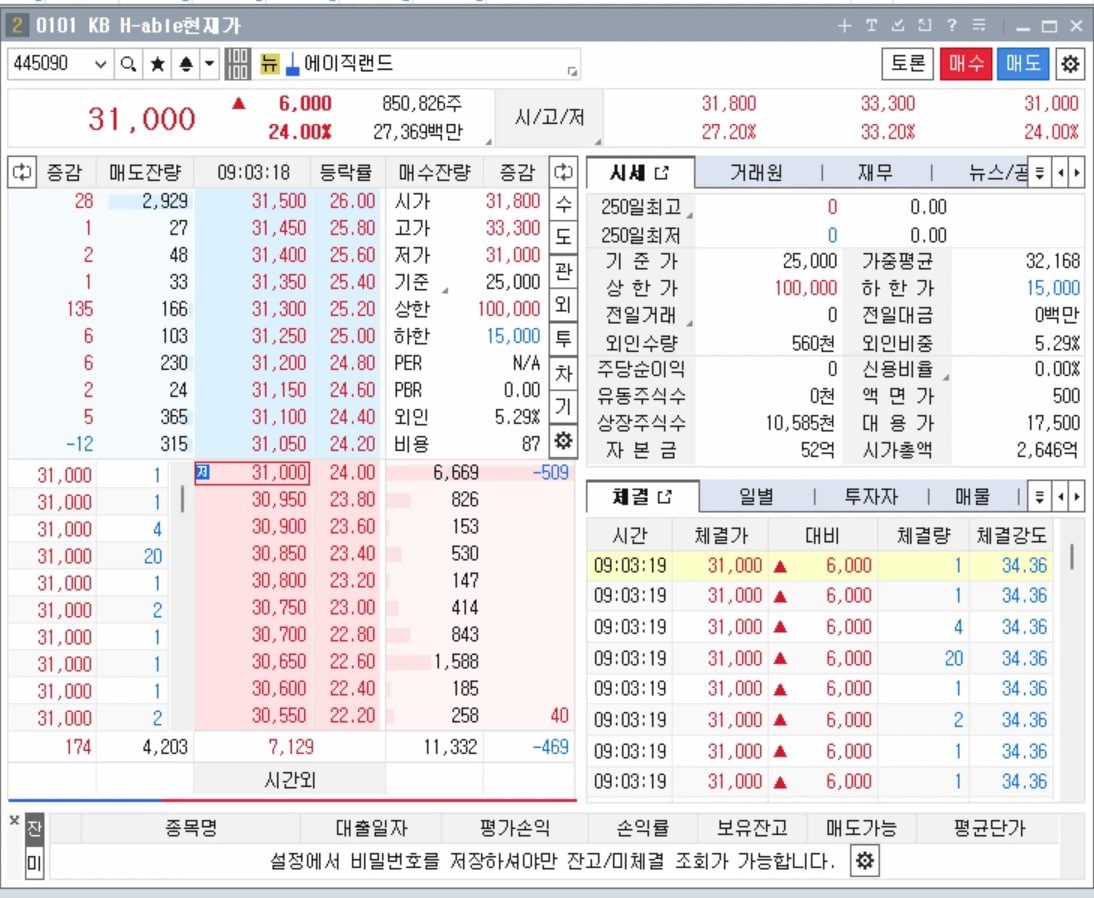Click the 시/고/저 toggle button
1094x898 pixels.
pos(548,117)
